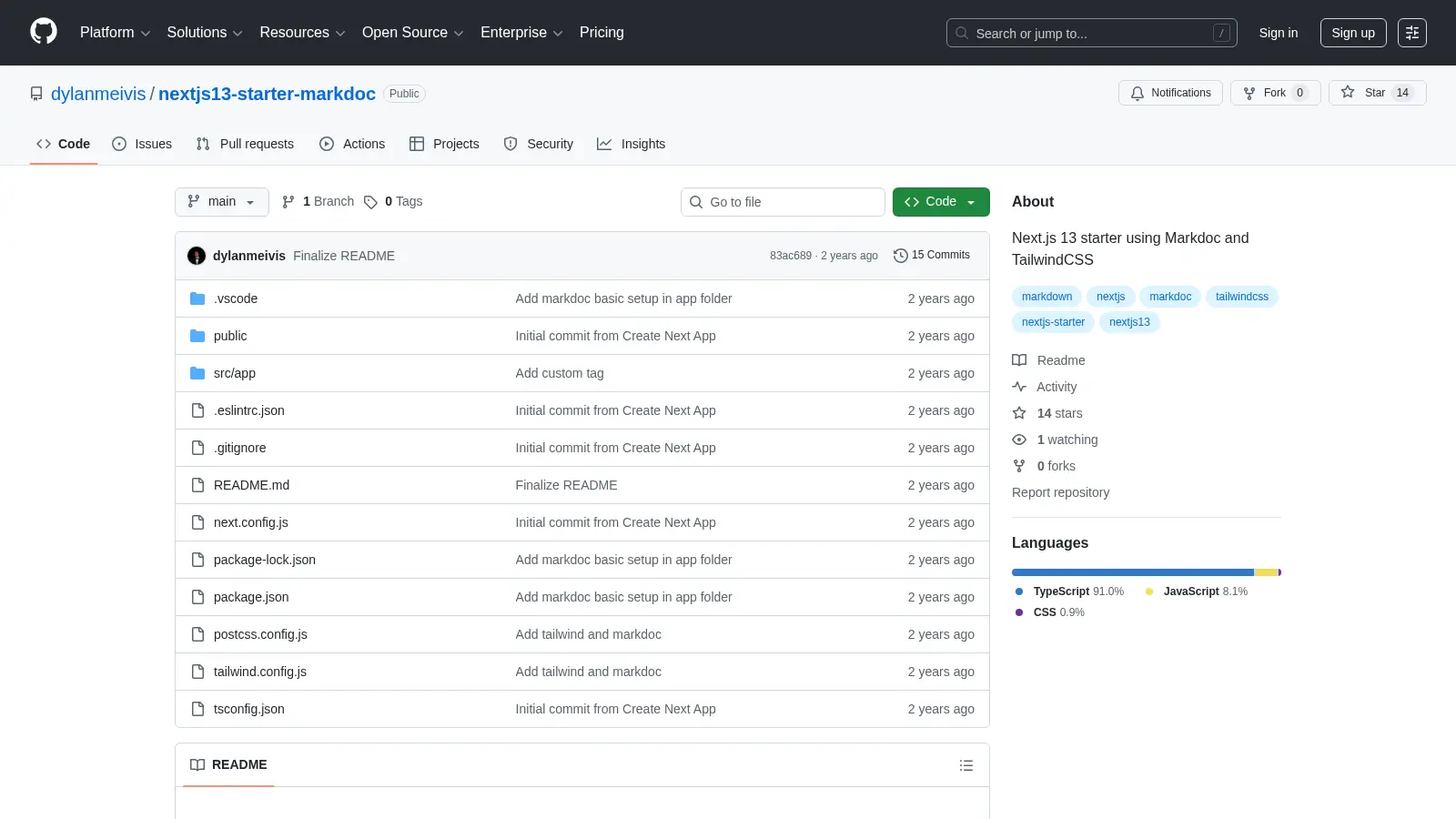The height and width of the screenshot is (819, 1456).
Task: Click the eye icon beside 1 watching
Action: 1019,440
